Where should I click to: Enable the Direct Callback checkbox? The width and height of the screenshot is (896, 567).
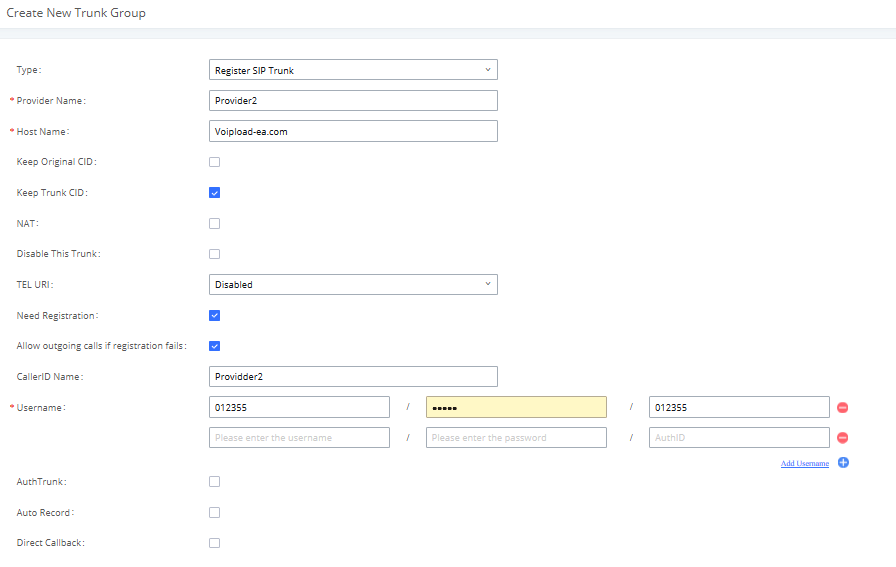(214, 543)
